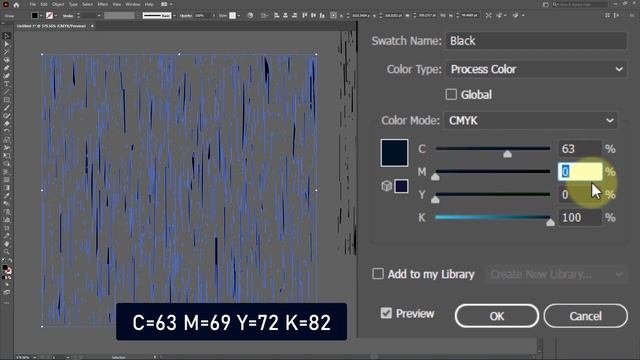Screen dimensions: 640x360
Task: Select the Pen tool
Action: 6,68
